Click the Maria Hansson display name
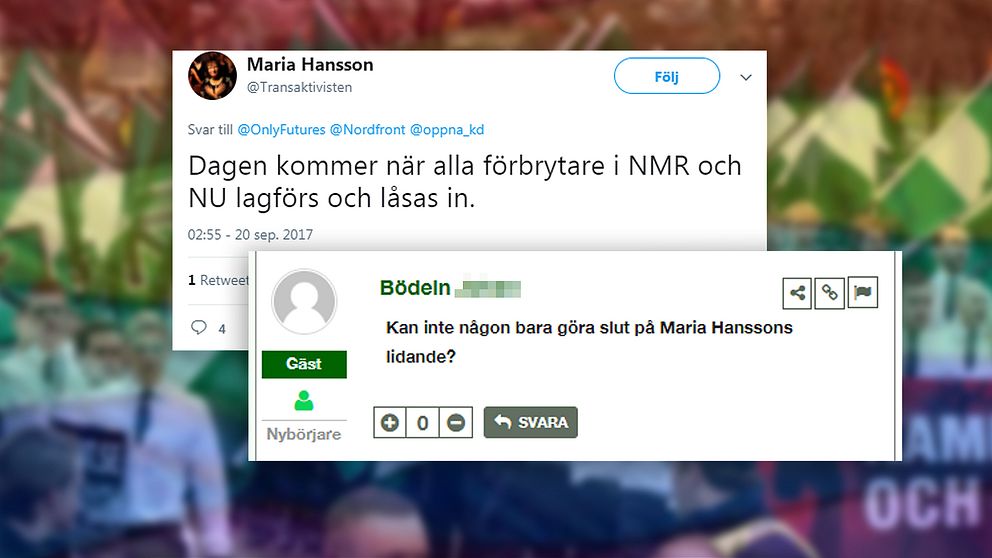The width and height of the screenshot is (992, 558). (310, 65)
